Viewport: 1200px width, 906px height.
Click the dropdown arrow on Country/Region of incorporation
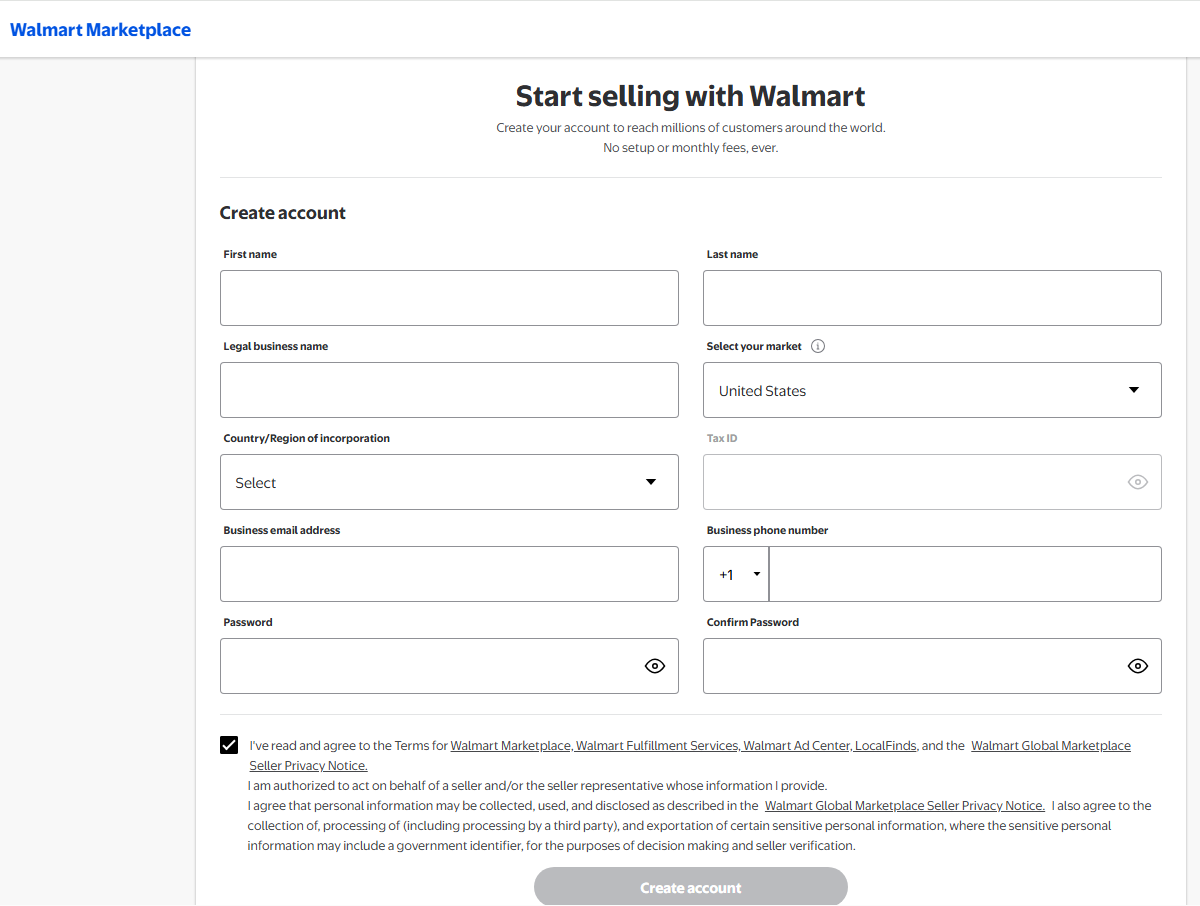pyautogui.click(x=653, y=481)
